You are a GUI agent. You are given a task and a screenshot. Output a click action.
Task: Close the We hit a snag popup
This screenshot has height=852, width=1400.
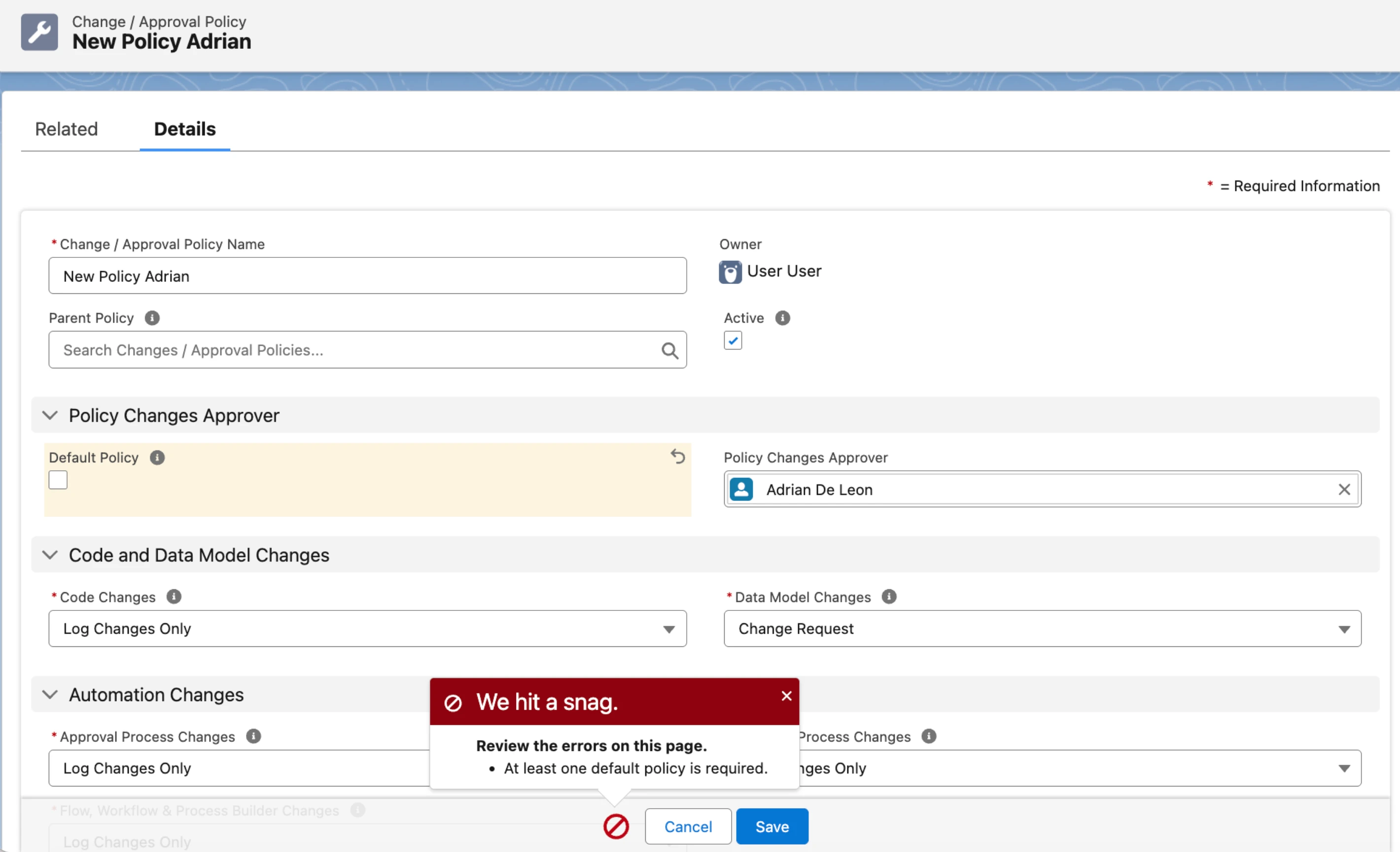786,696
